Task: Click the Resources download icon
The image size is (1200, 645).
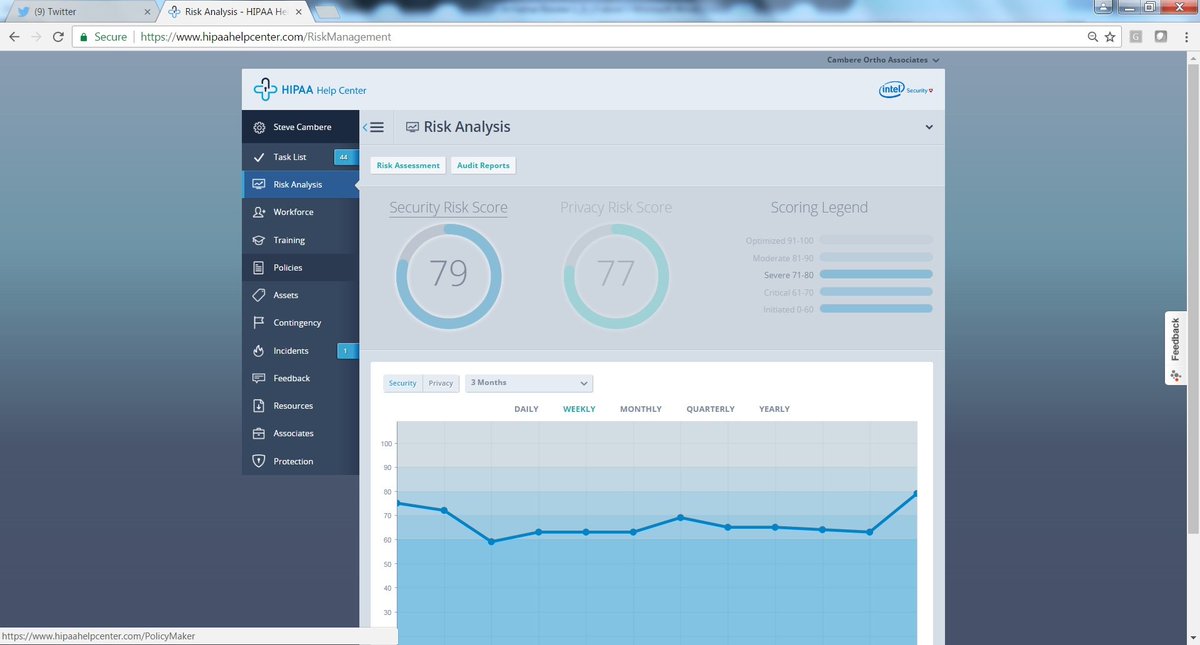Action: (259, 406)
